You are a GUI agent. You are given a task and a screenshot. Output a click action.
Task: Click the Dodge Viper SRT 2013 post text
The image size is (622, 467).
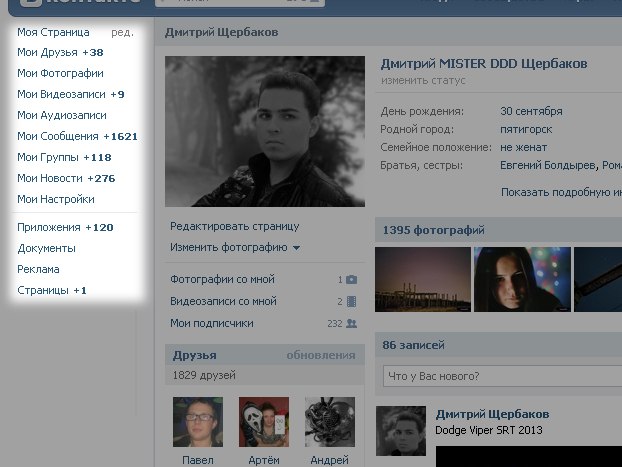point(489,430)
